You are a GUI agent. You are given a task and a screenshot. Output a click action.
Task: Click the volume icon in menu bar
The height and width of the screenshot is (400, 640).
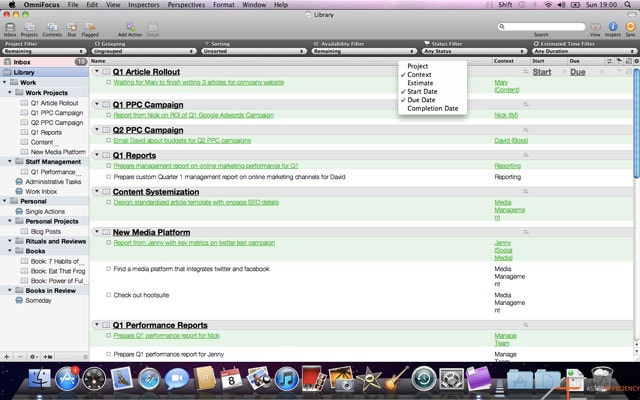(x=561, y=4)
